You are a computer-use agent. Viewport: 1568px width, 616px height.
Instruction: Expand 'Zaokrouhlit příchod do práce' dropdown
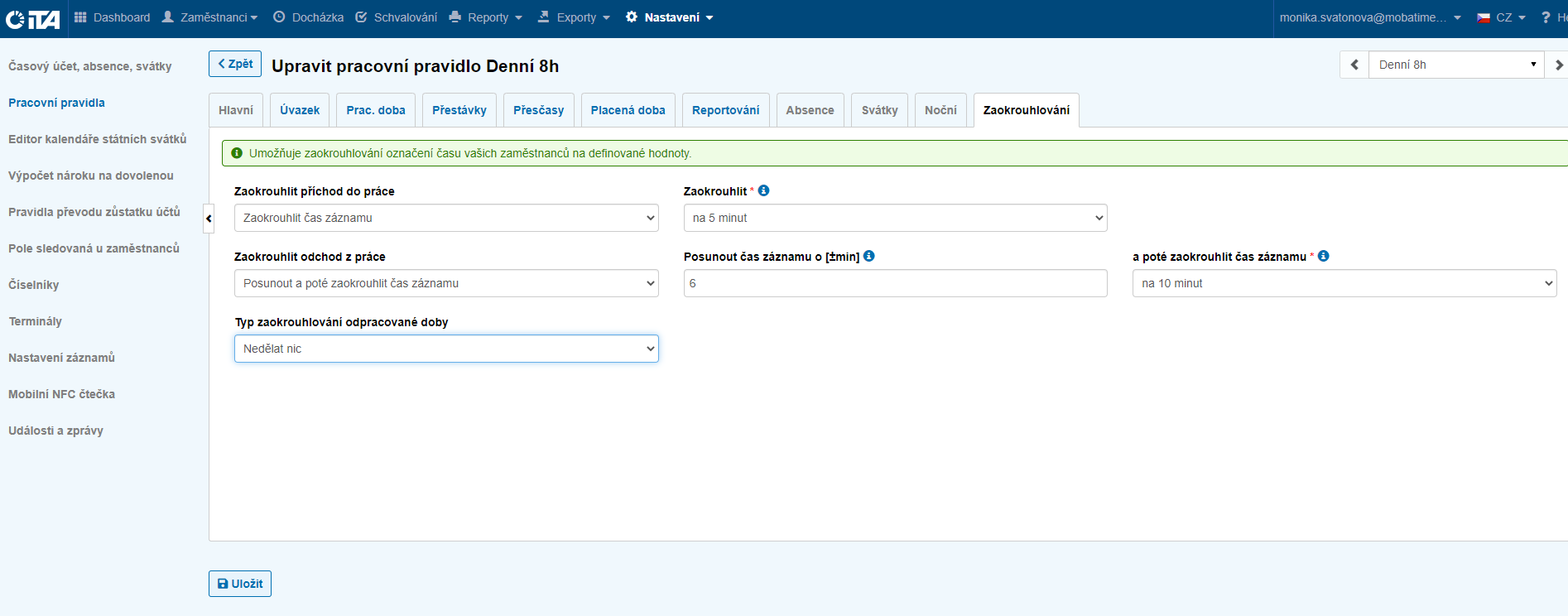[x=446, y=218]
